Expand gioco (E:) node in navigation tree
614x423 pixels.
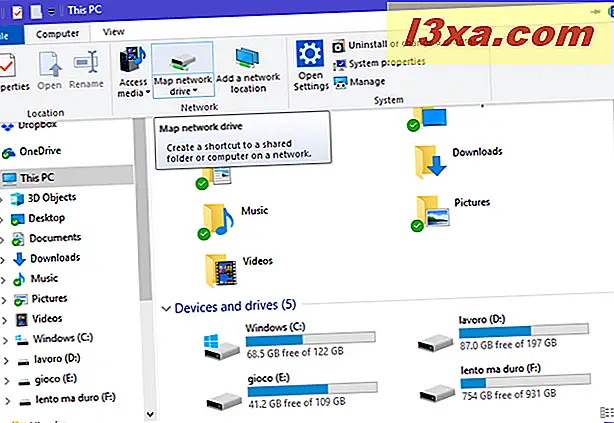tap(7, 381)
